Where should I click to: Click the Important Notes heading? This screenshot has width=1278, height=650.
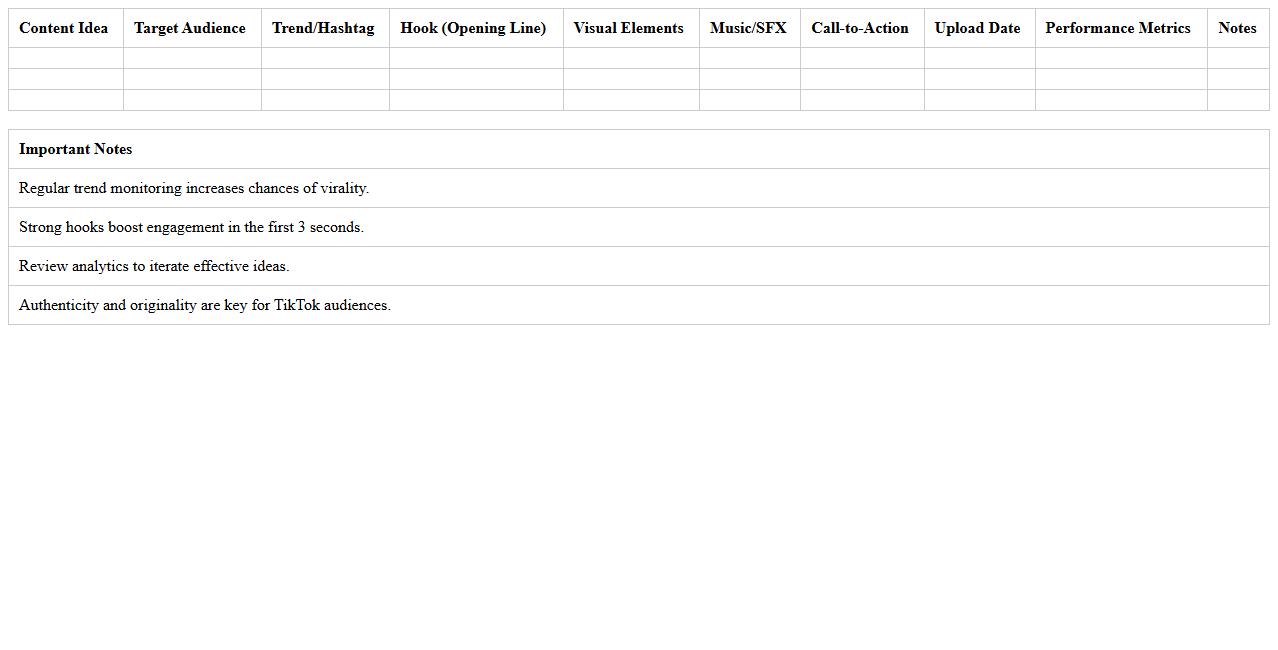(x=76, y=149)
